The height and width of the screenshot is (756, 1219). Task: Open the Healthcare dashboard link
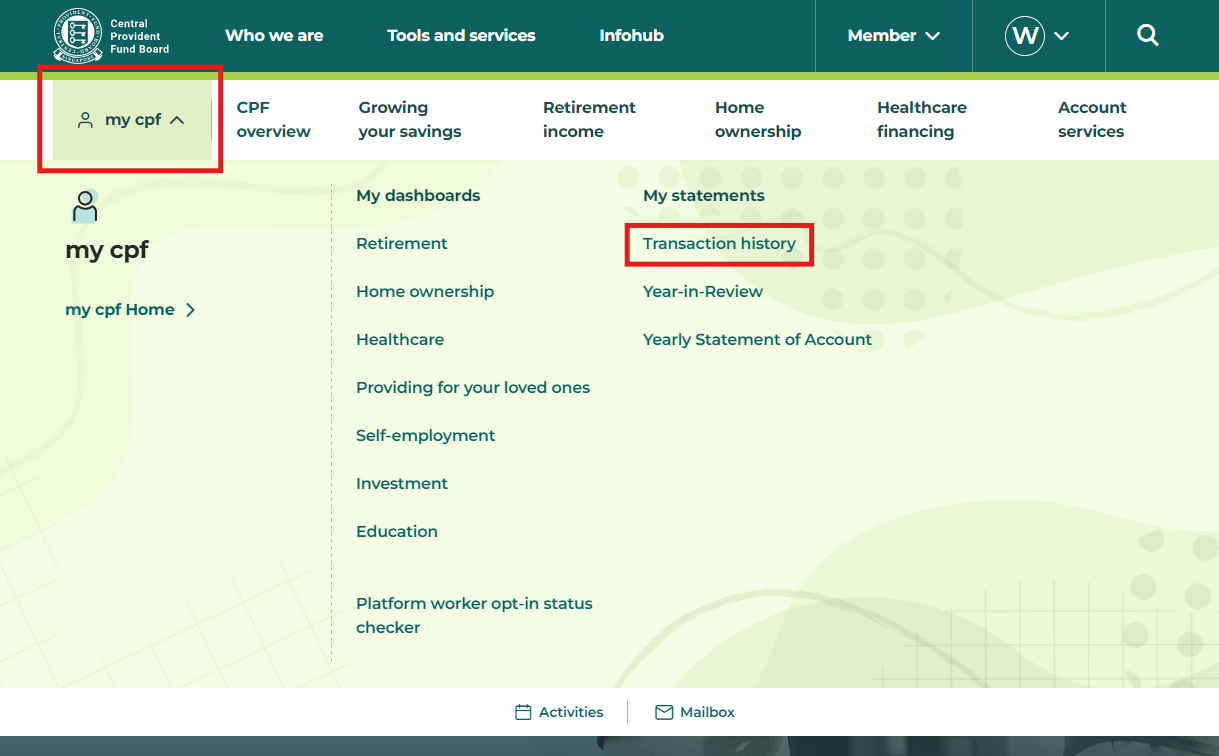click(400, 340)
